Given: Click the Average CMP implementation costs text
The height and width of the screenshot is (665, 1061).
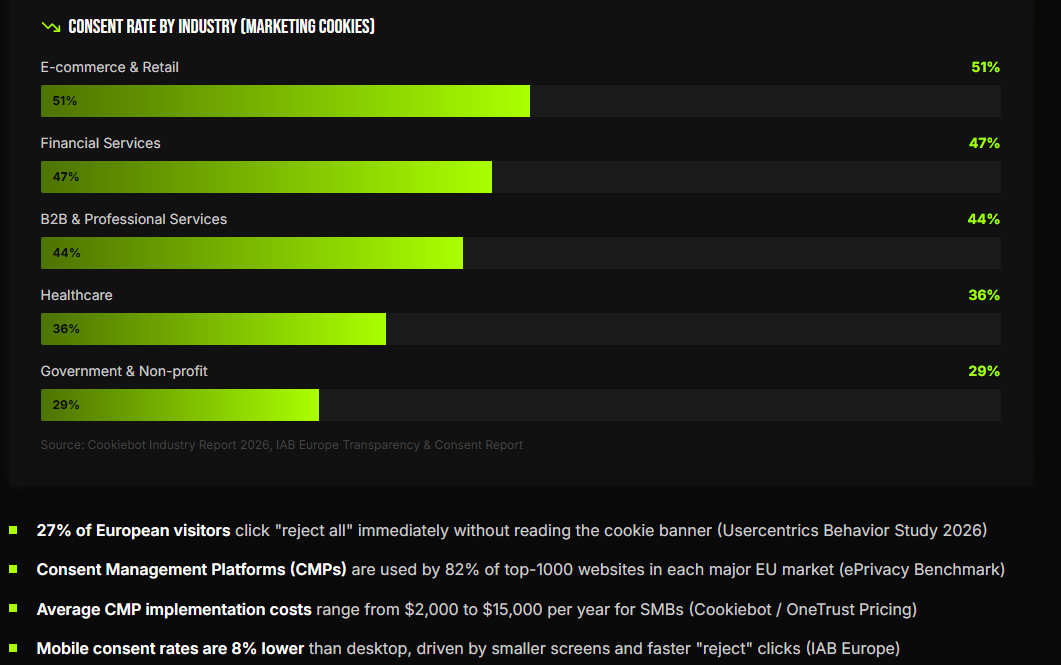Looking at the screenshot, I should (174, 610).
